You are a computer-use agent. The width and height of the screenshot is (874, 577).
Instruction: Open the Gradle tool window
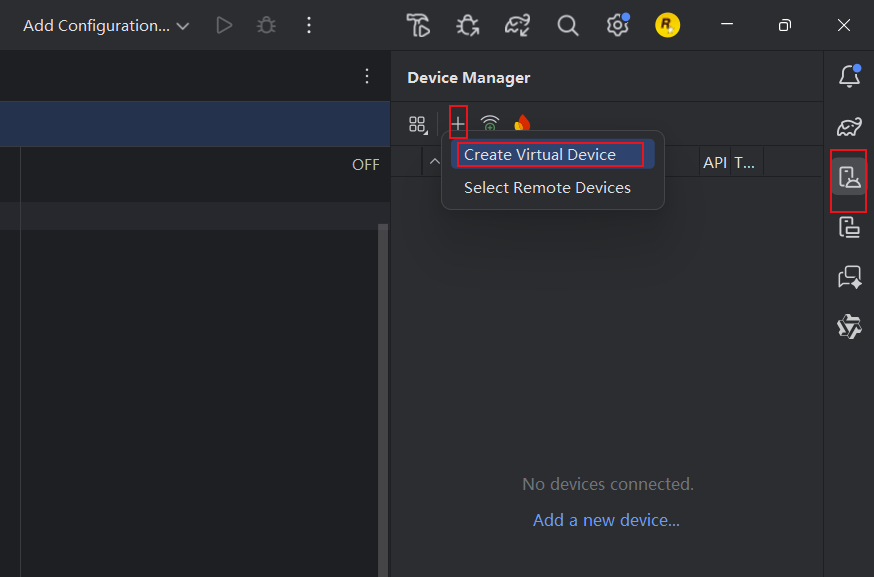click(x=849, y=126)
